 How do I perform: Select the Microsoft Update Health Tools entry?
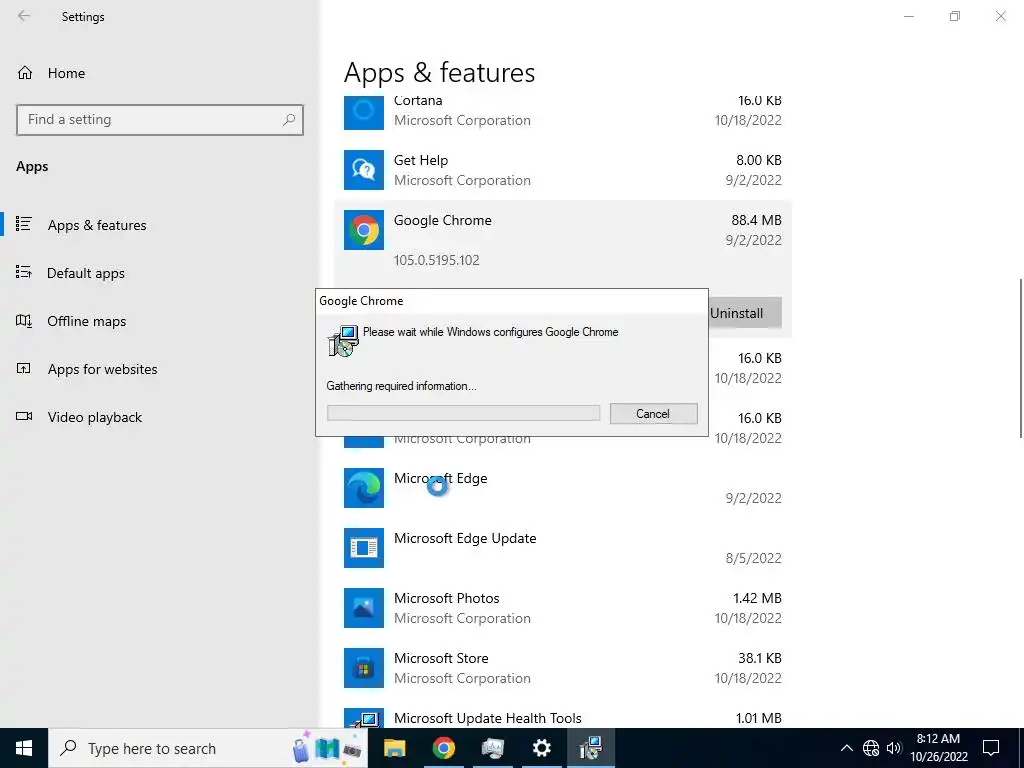click(x=487, y=718)
